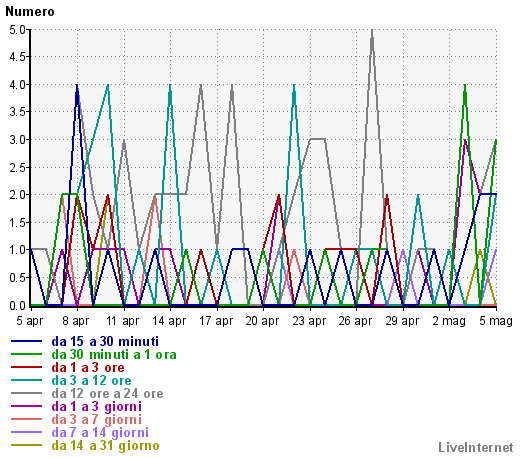Click the purple legend swatch for 1–3 giorni

pyautogui.click(x=26, y=406)
